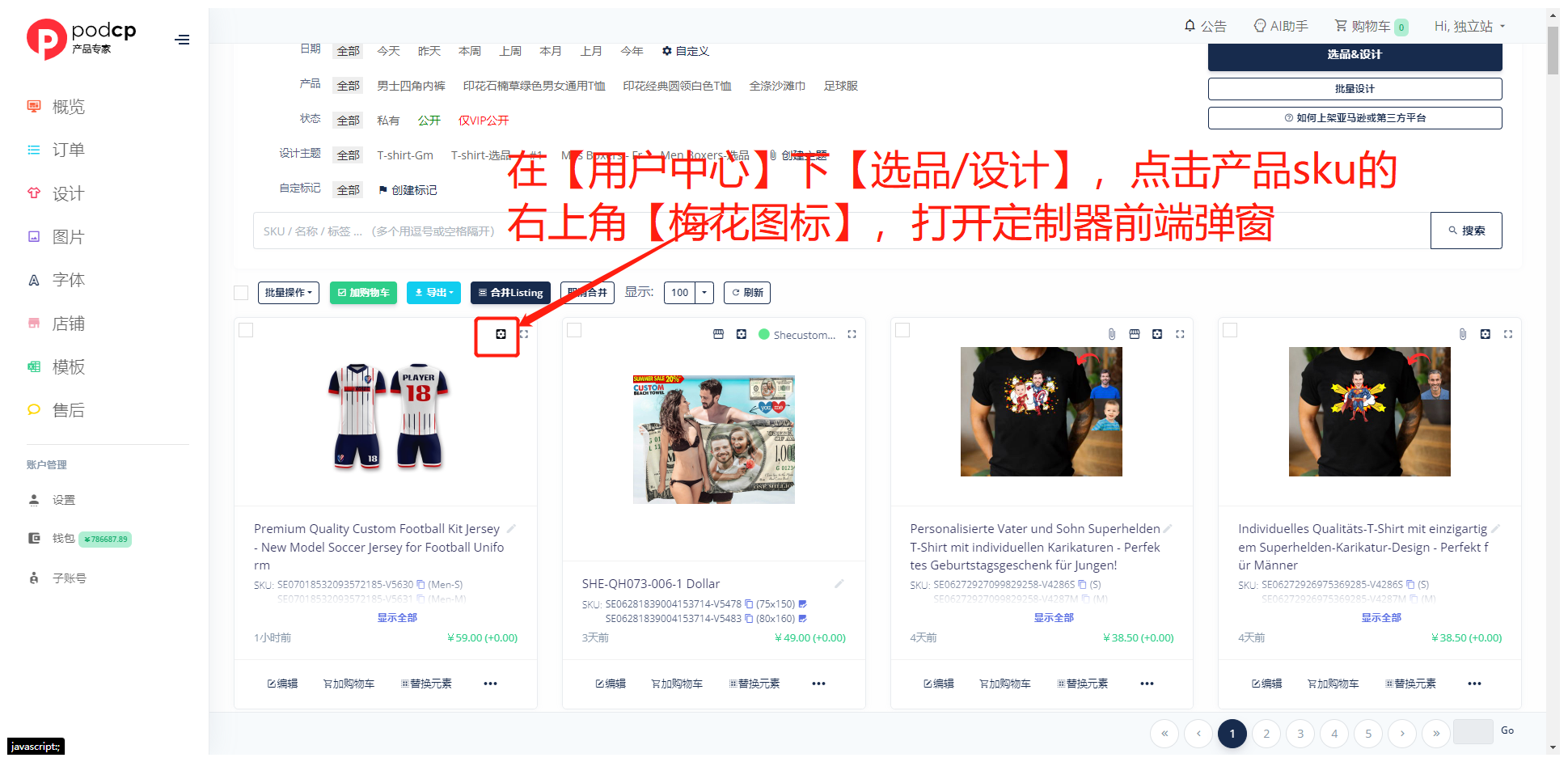Expand fullscreen icon on Individuelles T-Shirt card
Viewport: 1568px width, 762px height.
pos(1508,334)
